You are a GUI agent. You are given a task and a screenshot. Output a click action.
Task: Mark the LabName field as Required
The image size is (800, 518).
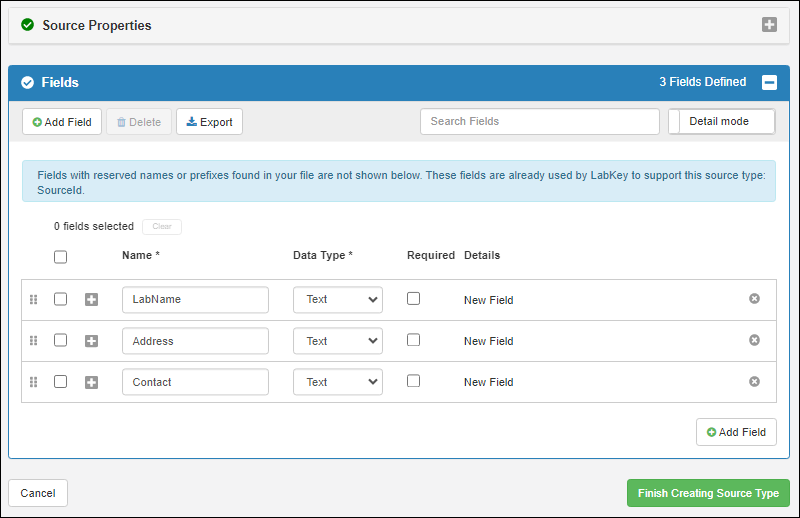[x=414, y=299]
